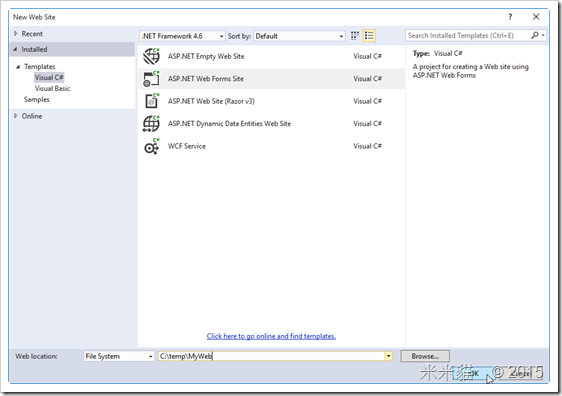The image size is (562, 396).
Task: Select ASP.NET Dynamic Data Entities Web Site label
Action: [229, 124]
